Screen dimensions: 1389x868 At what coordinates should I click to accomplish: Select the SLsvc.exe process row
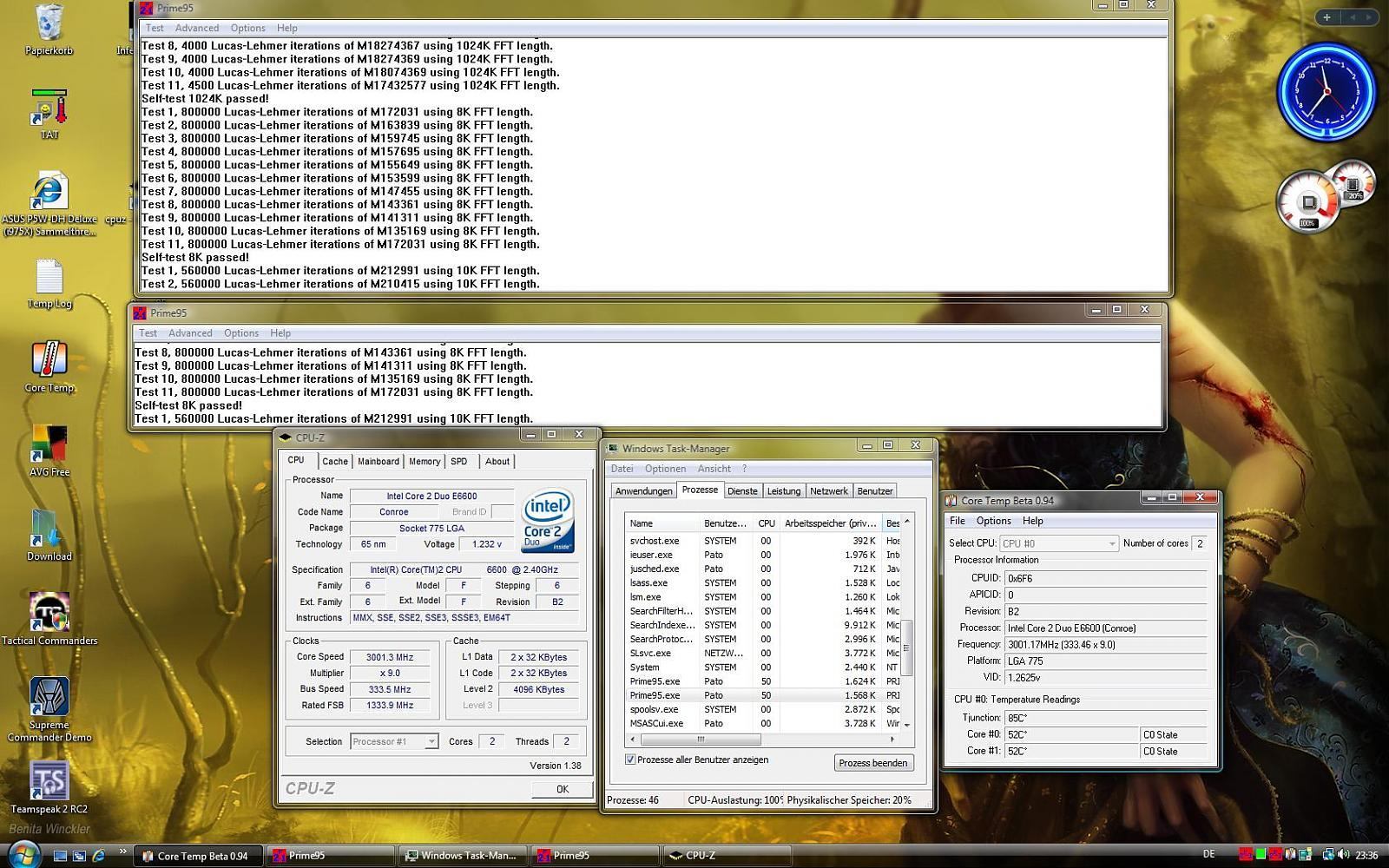pos(764,653)
